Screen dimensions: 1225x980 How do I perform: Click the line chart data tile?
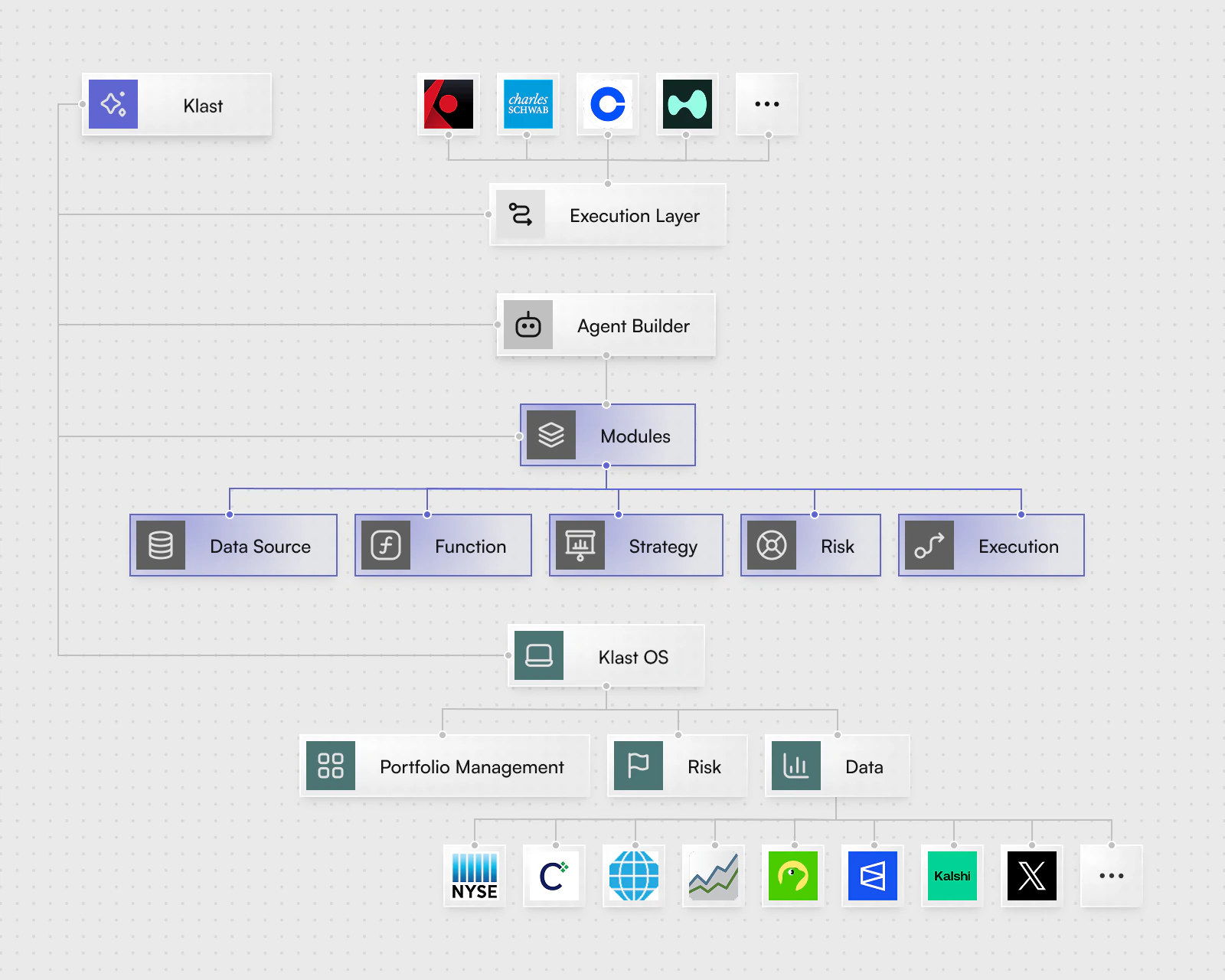coord(714,876)
